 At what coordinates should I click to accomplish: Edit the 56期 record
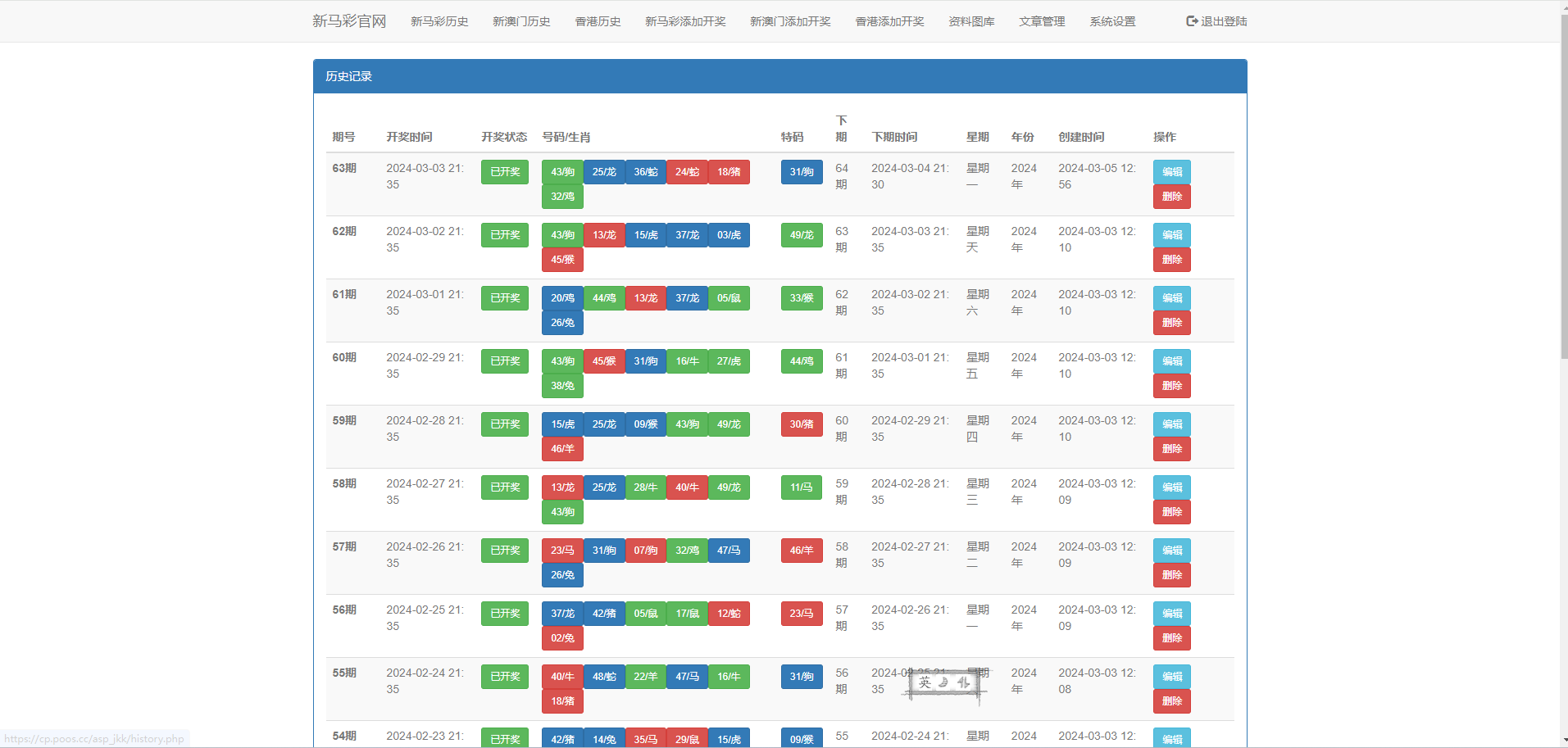tap(1171, 614)
